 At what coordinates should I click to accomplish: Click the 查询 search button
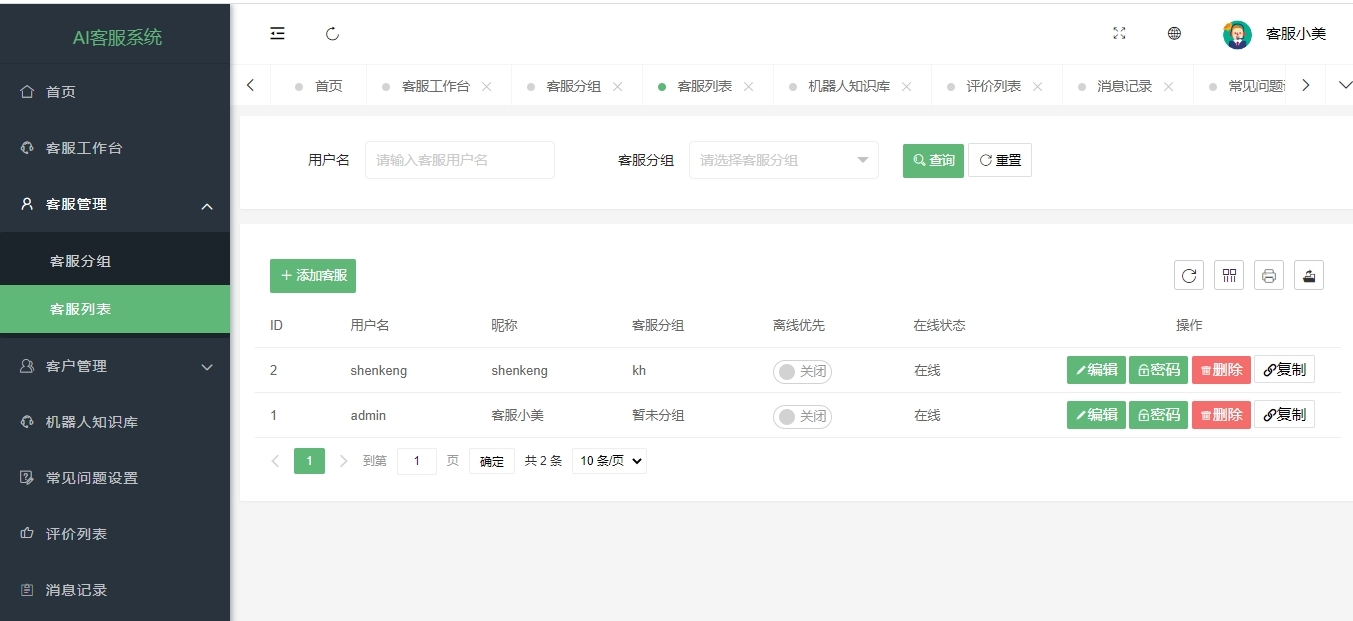[933, 160]
